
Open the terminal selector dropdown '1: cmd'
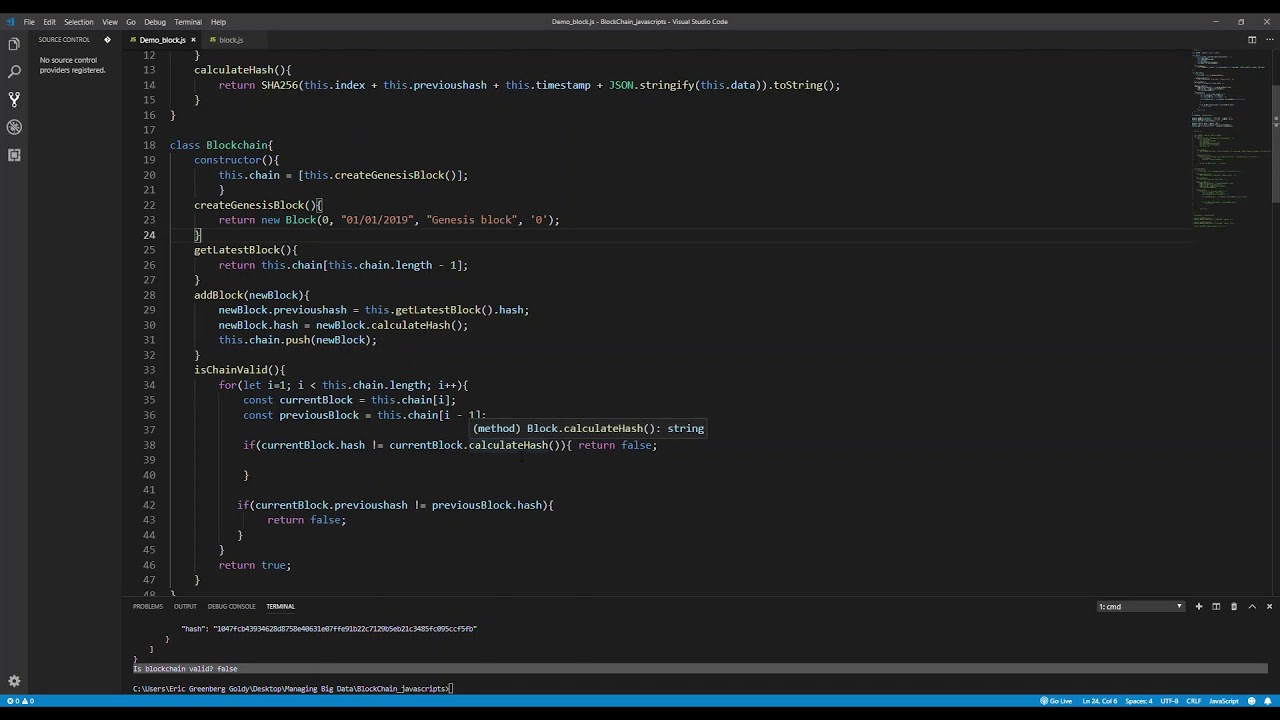pyautogui.click(x=1141, y=606)
